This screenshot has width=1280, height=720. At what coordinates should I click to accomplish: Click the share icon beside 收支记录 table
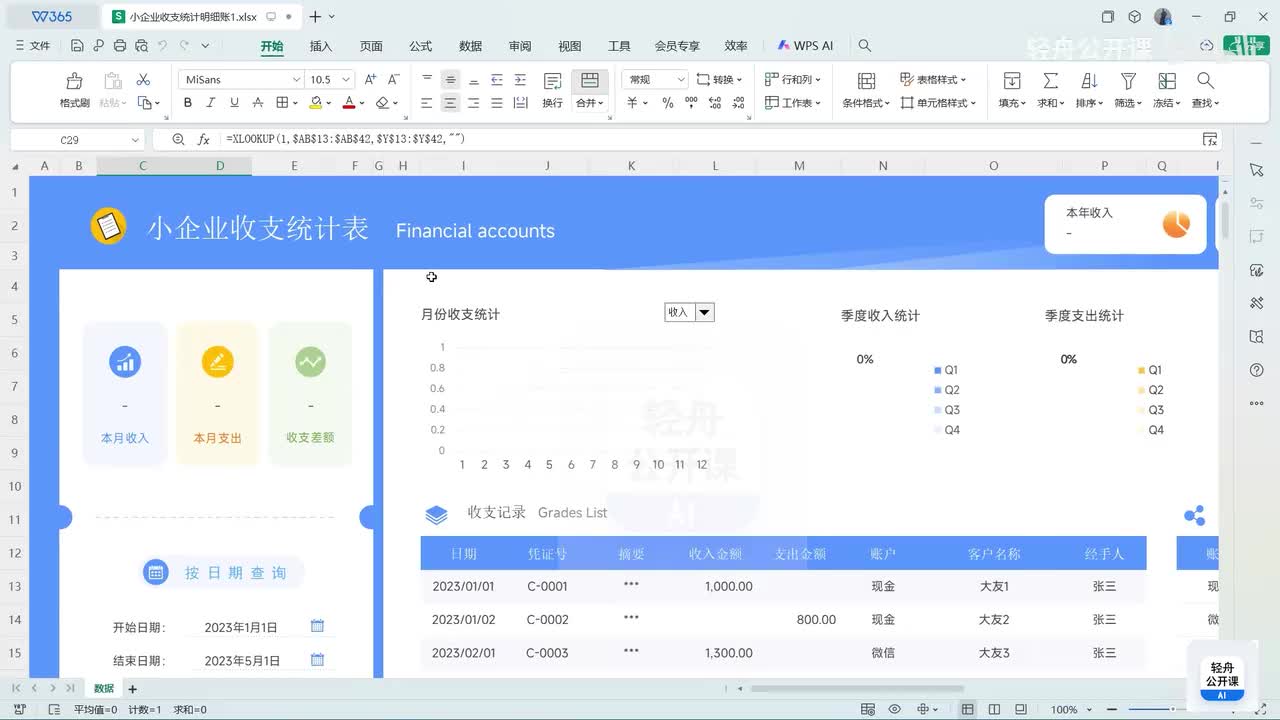click(x=1194, y=516)
